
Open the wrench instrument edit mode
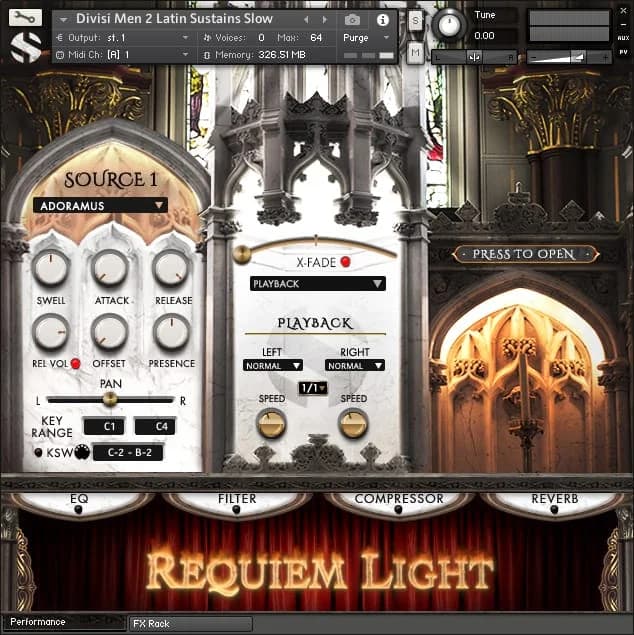click(25, 17)
